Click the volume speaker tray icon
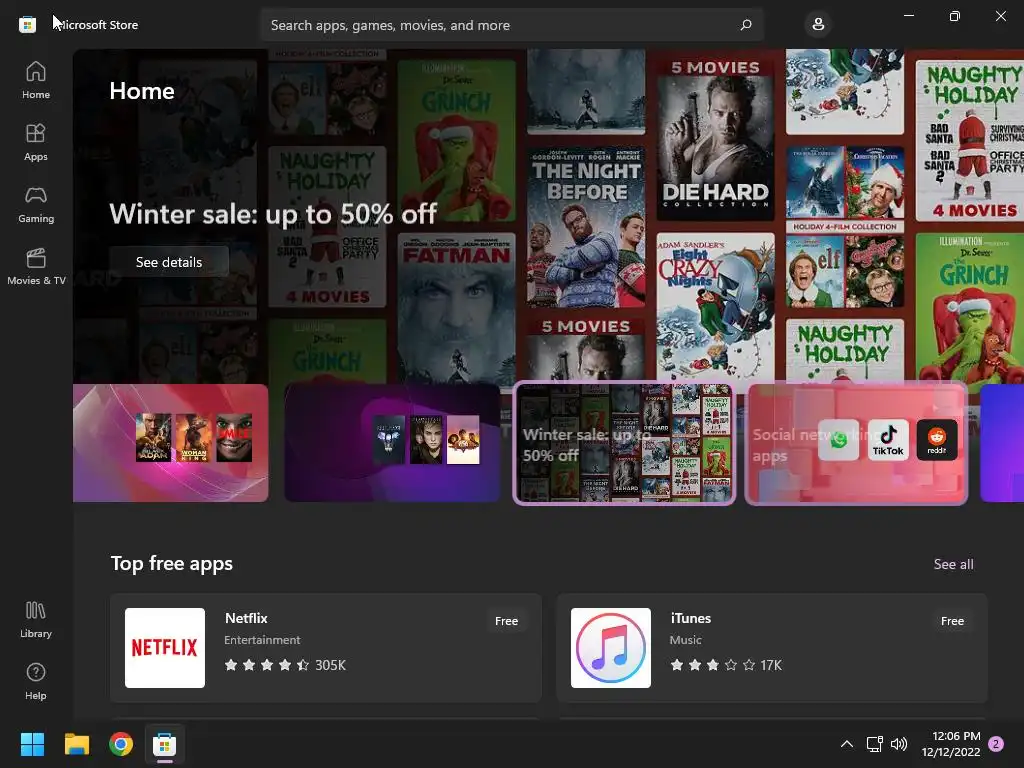The width and height of the screenshot is (1024, 768). (899, 744)
